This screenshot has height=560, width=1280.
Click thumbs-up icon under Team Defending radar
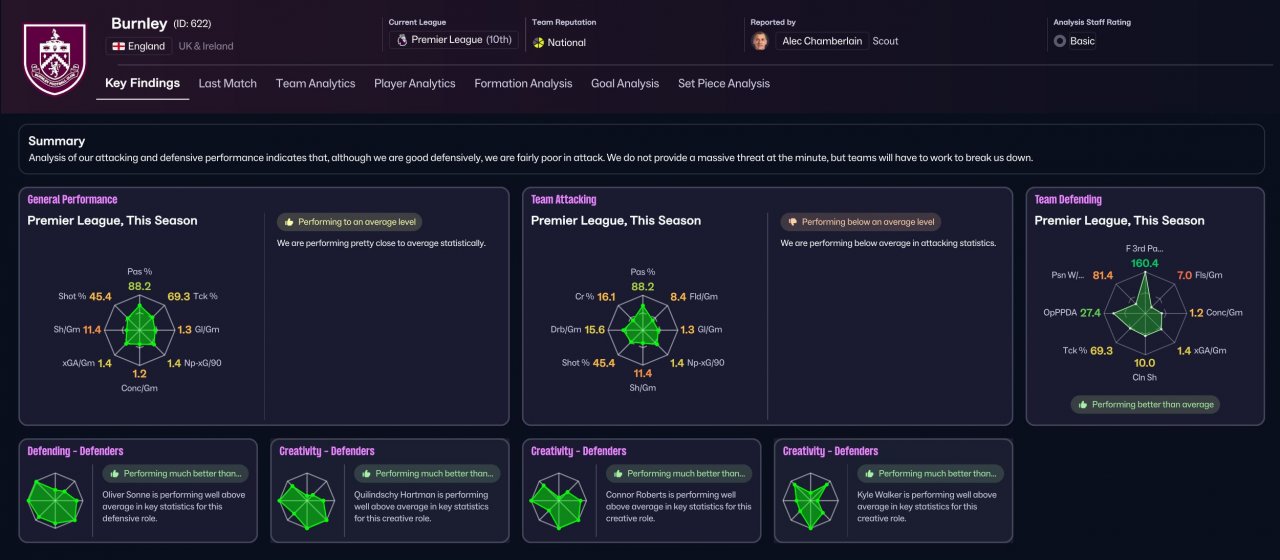click(x=1082, y=405)
